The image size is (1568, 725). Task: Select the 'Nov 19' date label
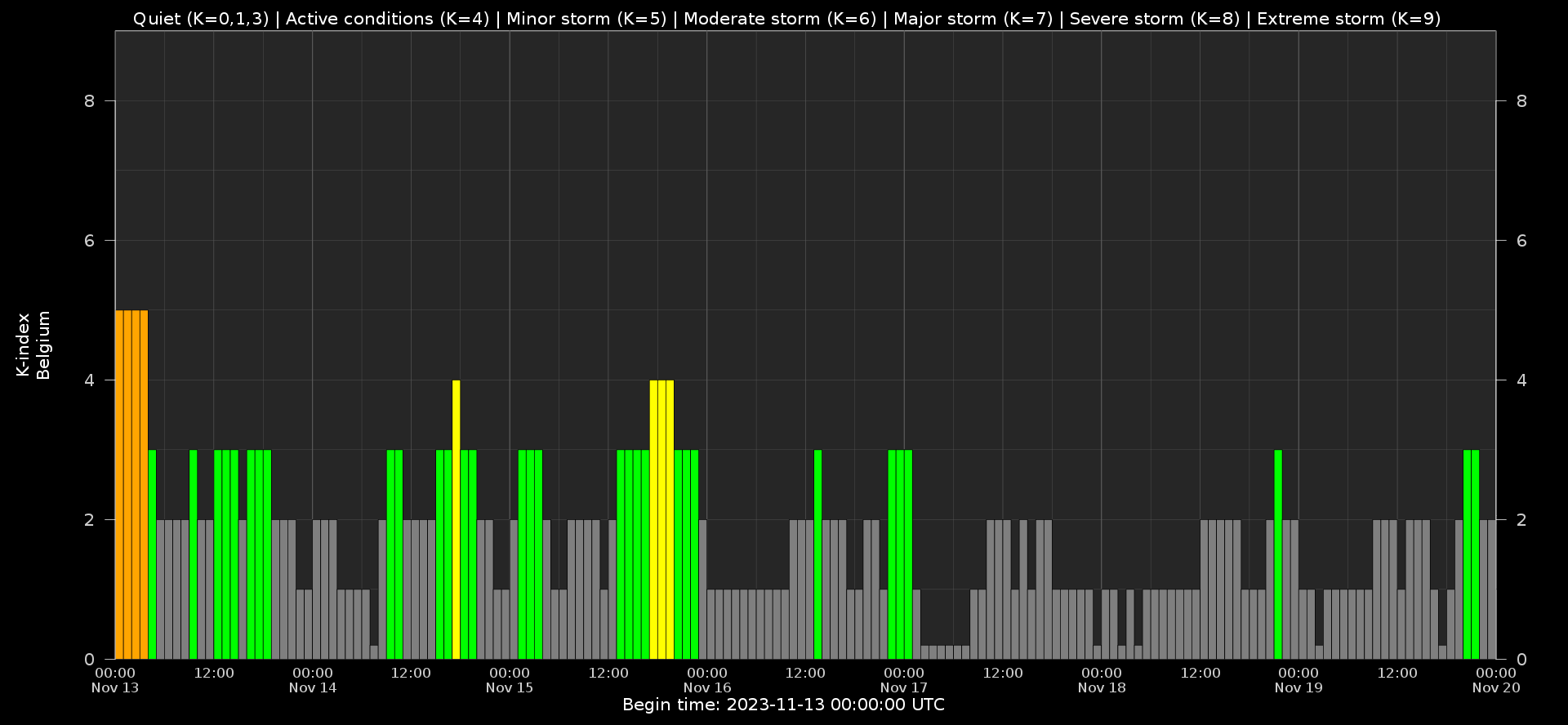[1298, 687]
